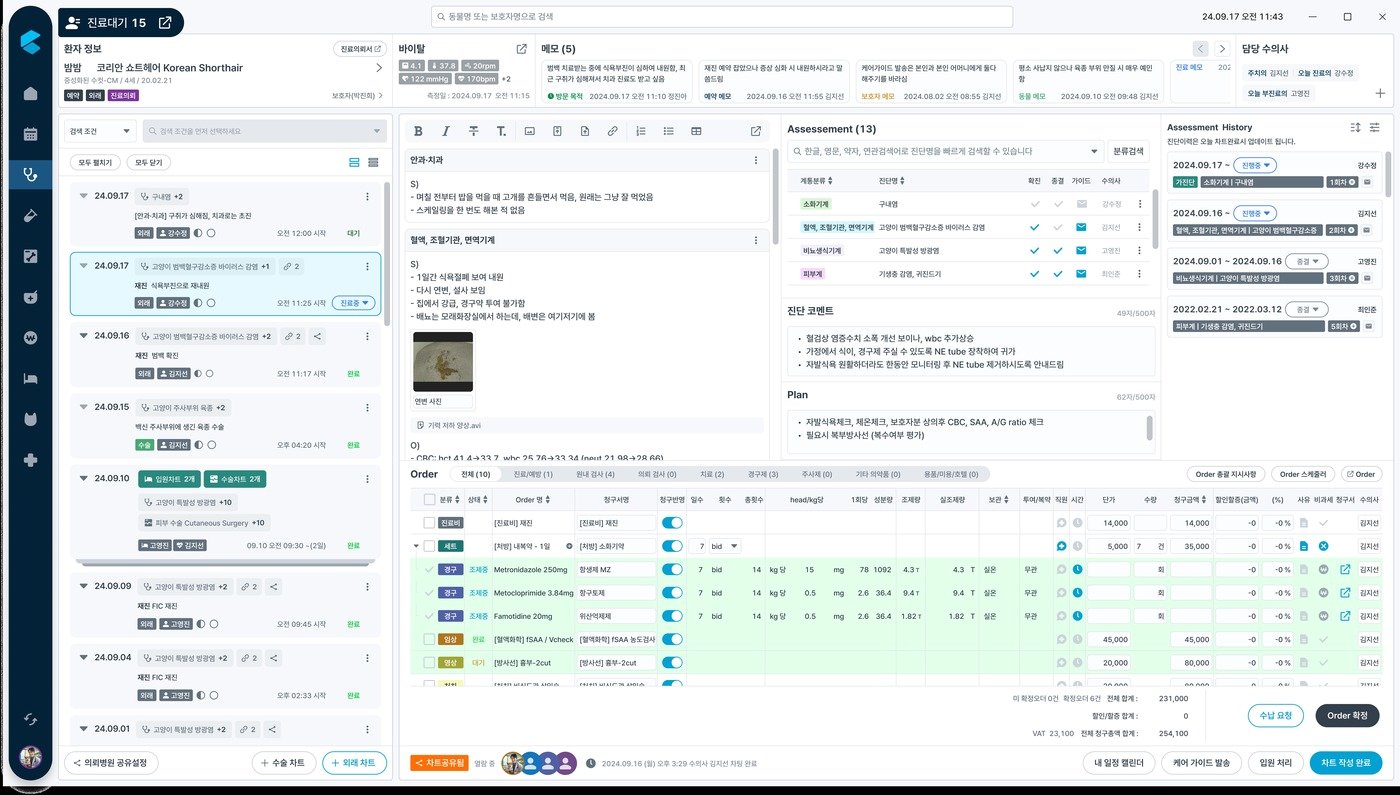Click the numbered list icon in the editor toolbar
The image size is (1400, 795).
641,131
